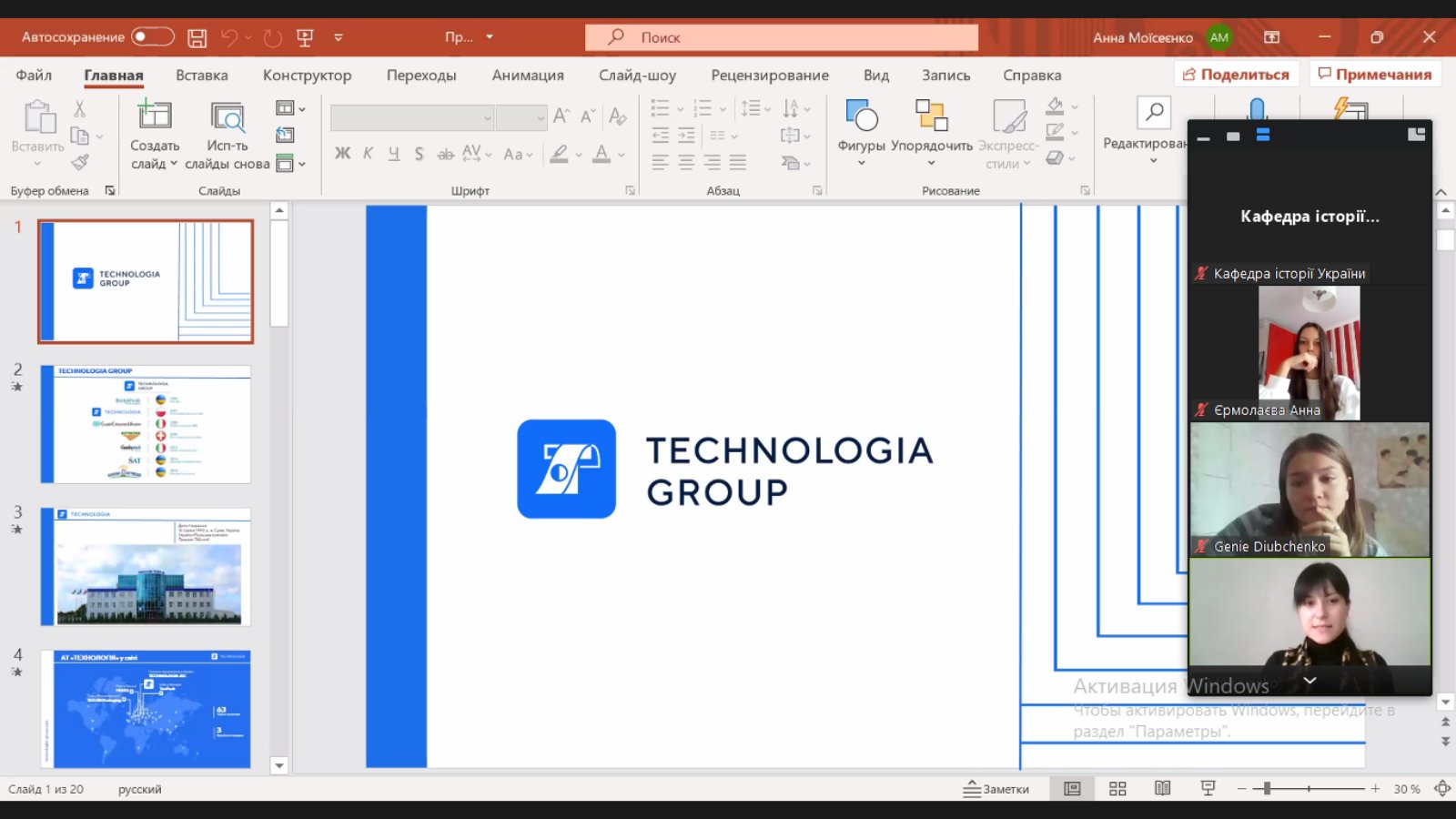The image size is (1456, 819).
Task: Open the bulleted list dropdown
Action: (680, 109)
